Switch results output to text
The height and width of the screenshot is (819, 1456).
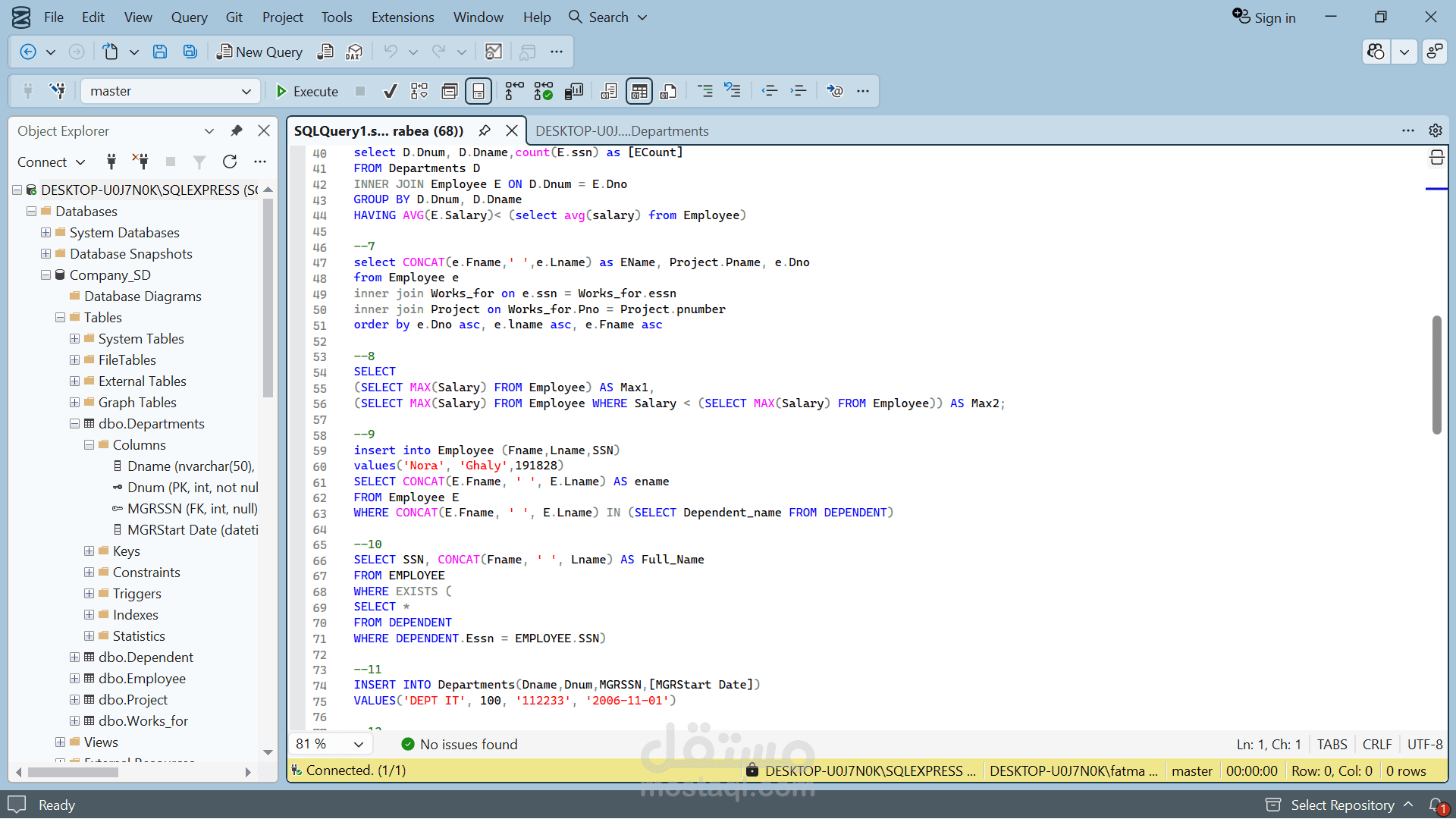coord(609,91)
